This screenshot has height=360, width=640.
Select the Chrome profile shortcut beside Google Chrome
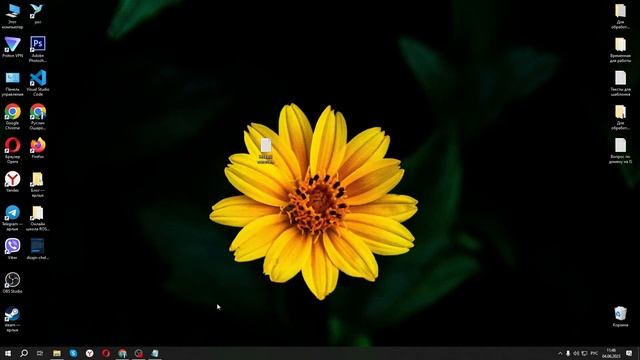38,117
